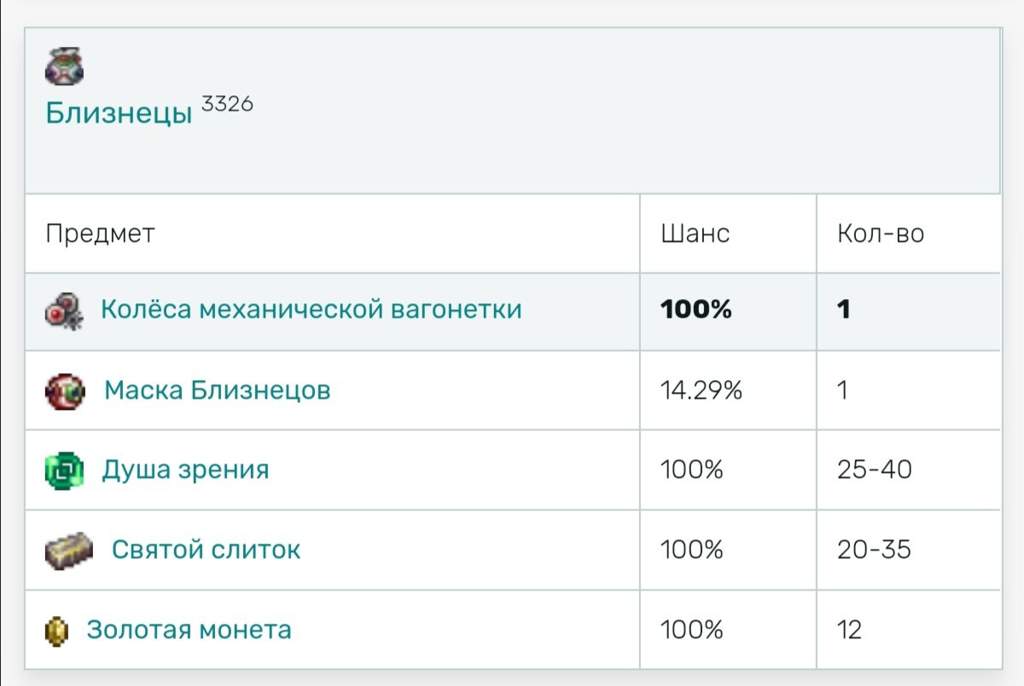Click the Золотая монета coin icon
1024x686 pixels.
point(56,631)
